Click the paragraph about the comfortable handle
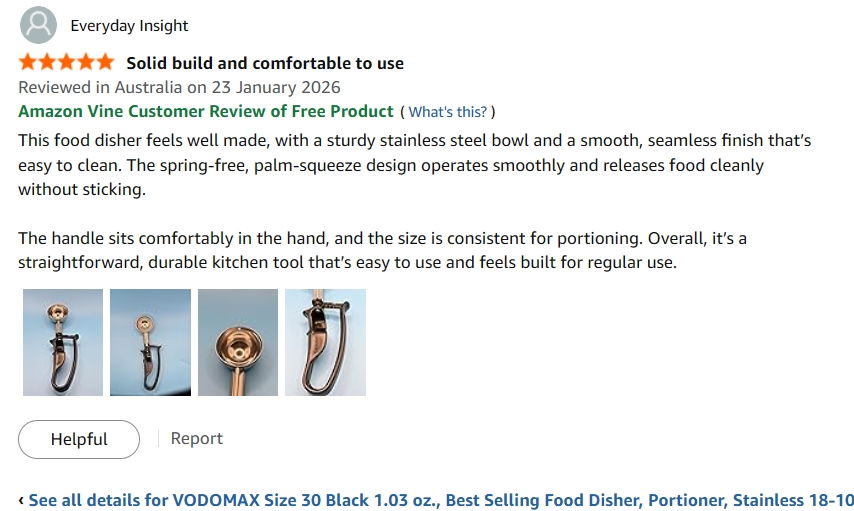Screen dimensions: 854x511 pos(382,250)
